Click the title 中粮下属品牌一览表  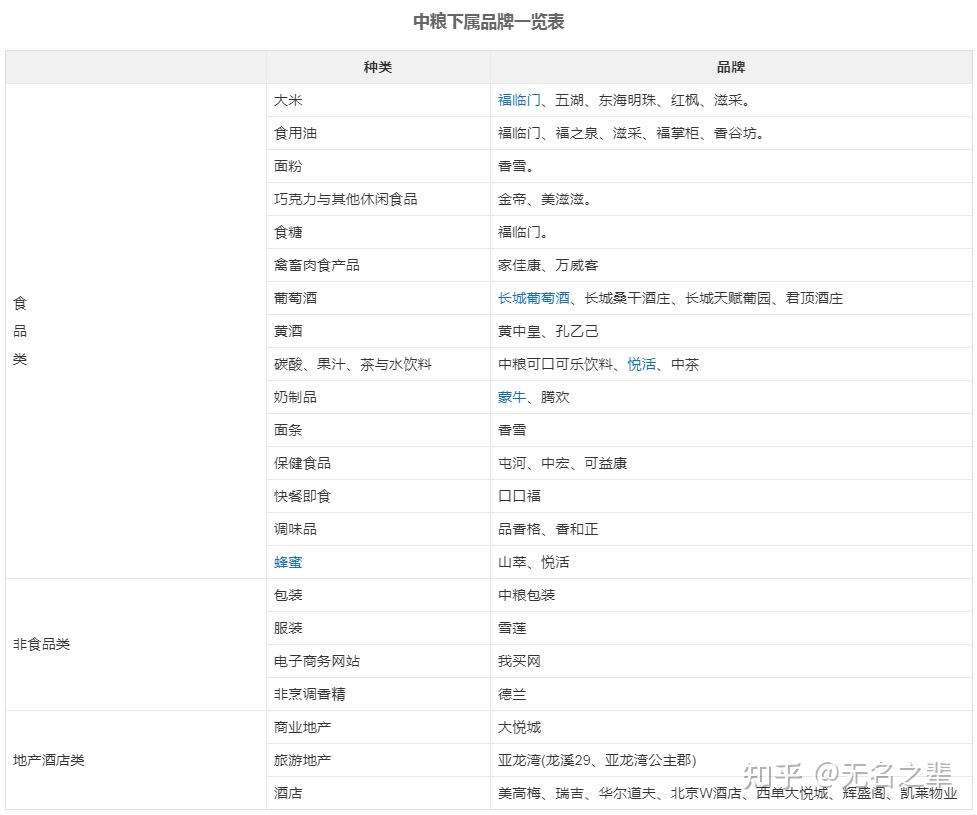tap(488, 22)
